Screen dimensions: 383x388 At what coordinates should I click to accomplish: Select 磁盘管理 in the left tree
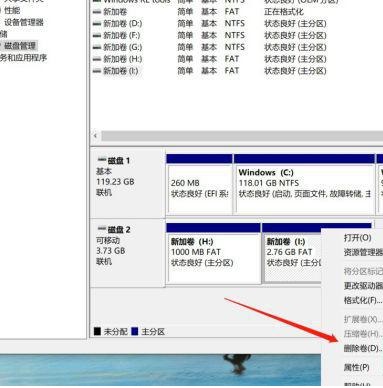(x=20, y=46)
